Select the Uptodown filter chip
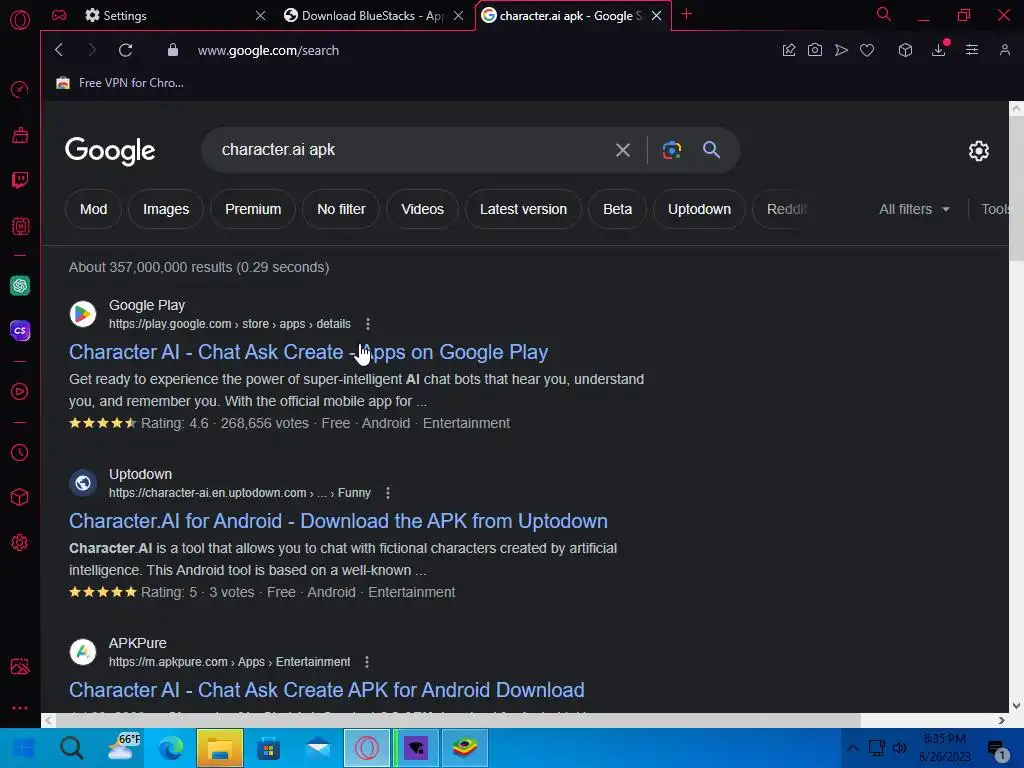This screenshot has height=768, width=1024. click(x=699, y=209)
